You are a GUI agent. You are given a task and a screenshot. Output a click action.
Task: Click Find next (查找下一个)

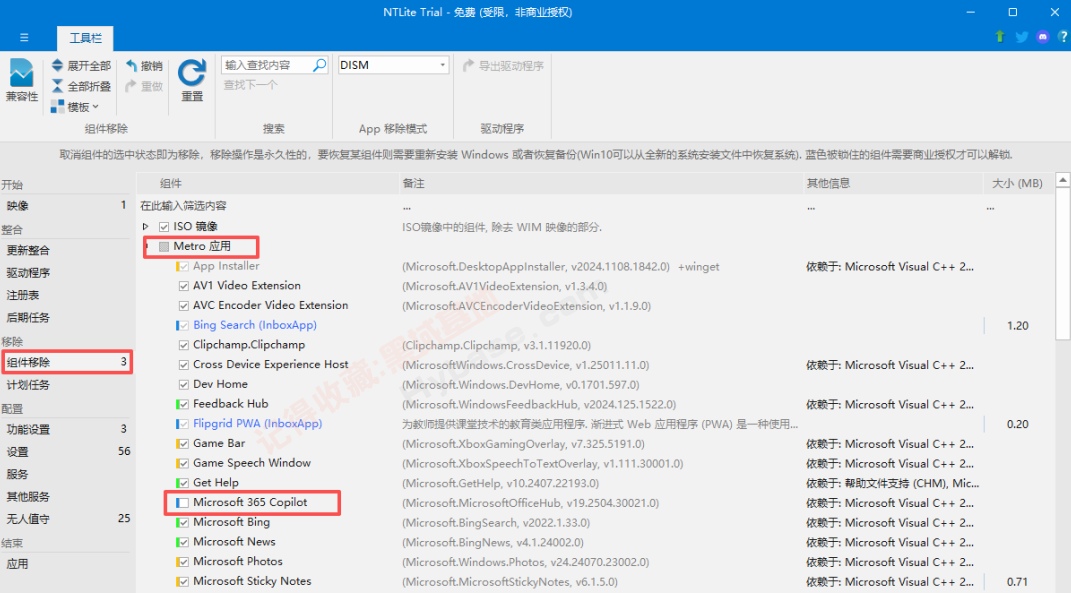(x=251, y=85)
